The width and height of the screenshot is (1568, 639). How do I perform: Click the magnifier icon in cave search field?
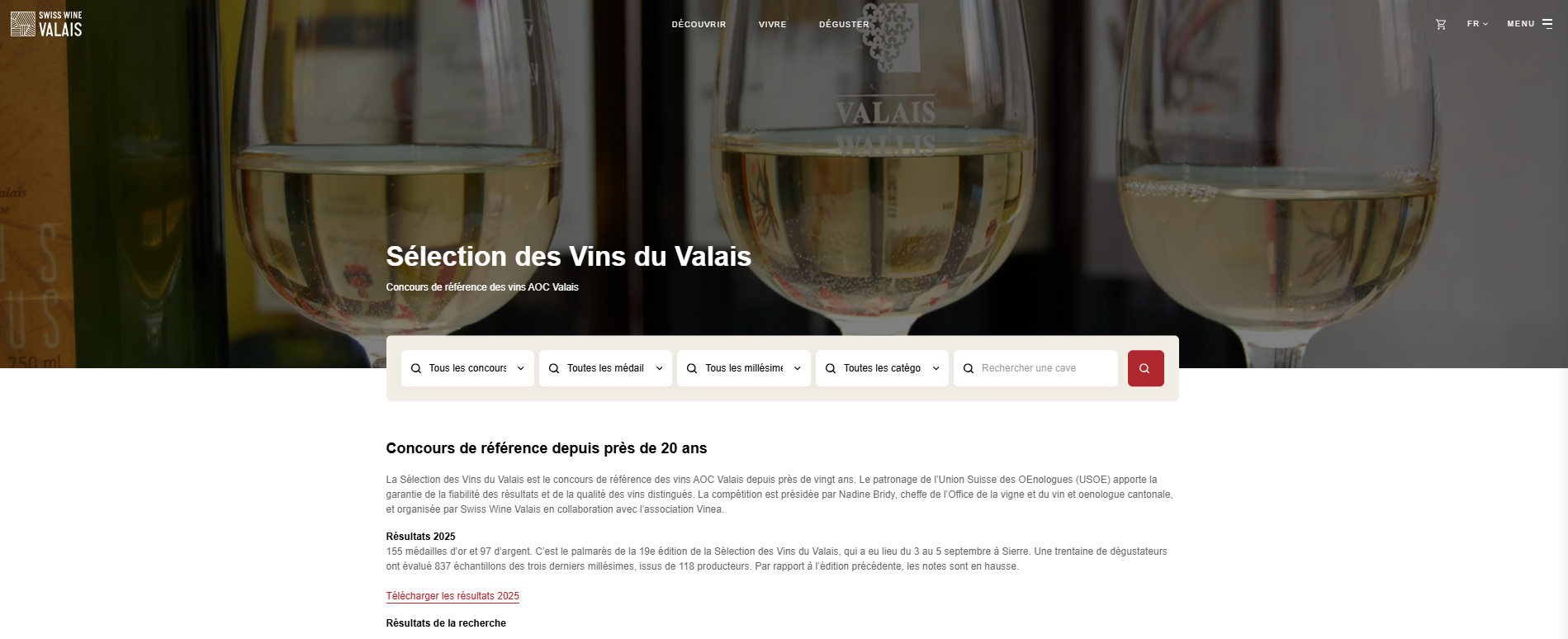969,368
